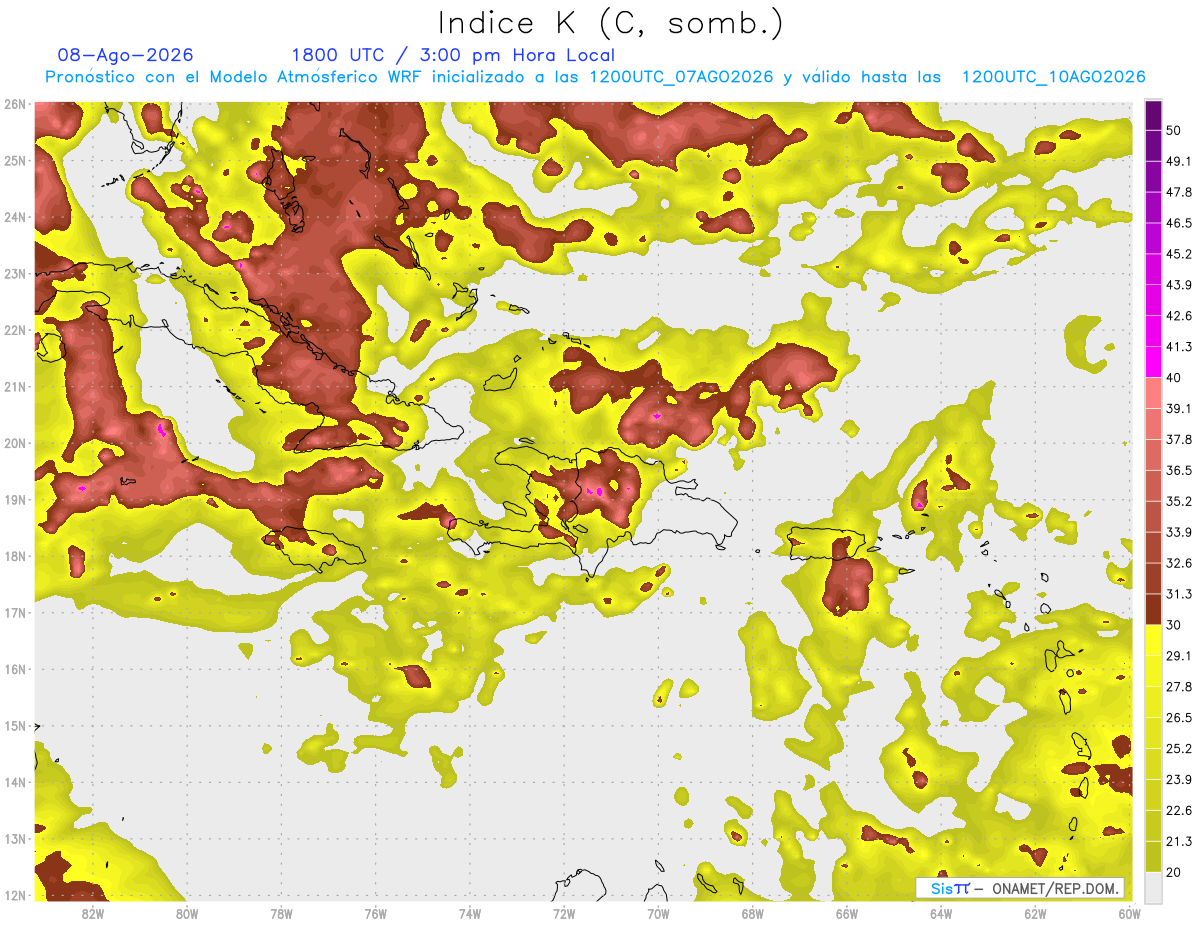Click colorbar value 32.6
This screenshot has width=1200, height=927.
(x=1179, y=563)
